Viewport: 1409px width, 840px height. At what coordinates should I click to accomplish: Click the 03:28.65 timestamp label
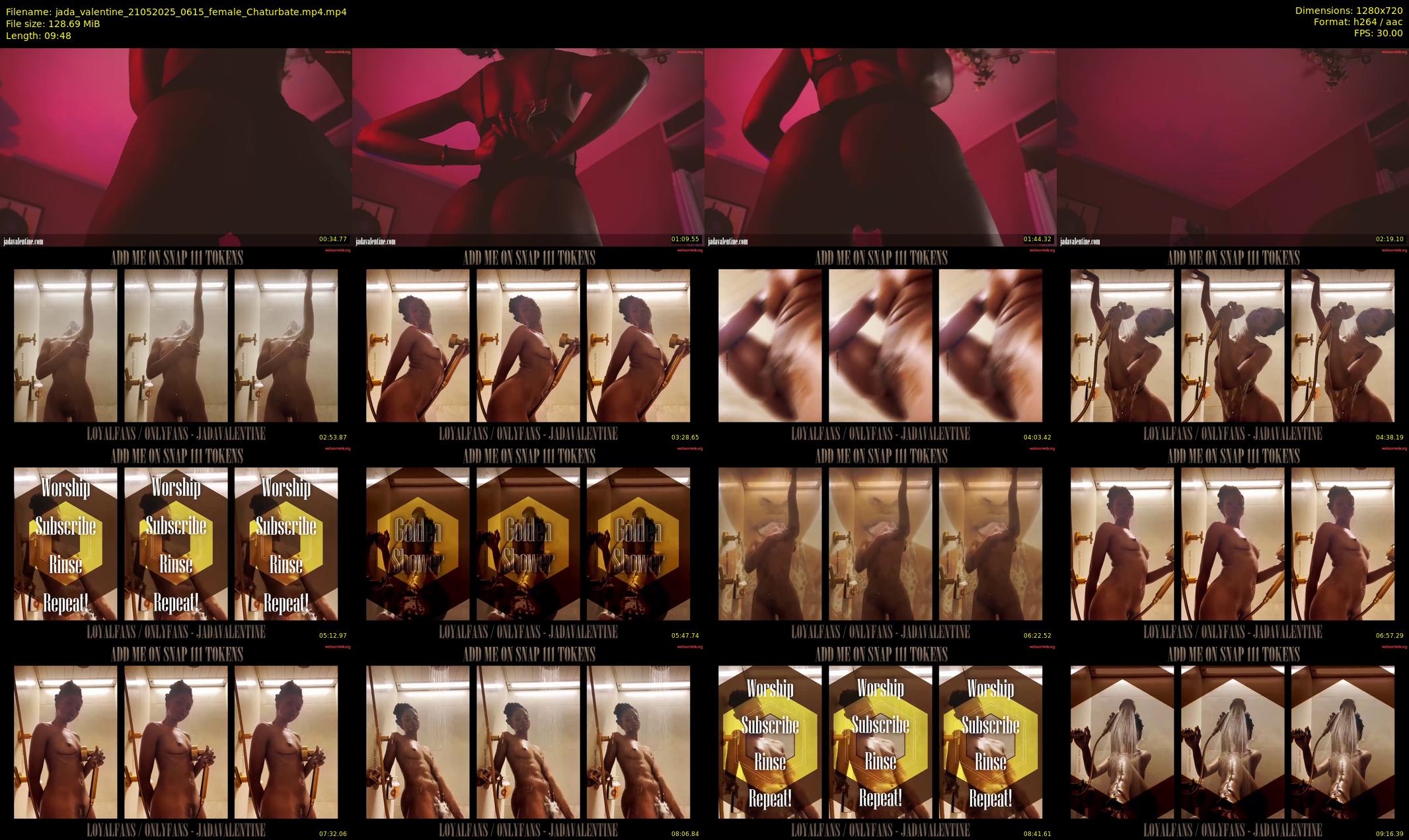tap(685, 438)
